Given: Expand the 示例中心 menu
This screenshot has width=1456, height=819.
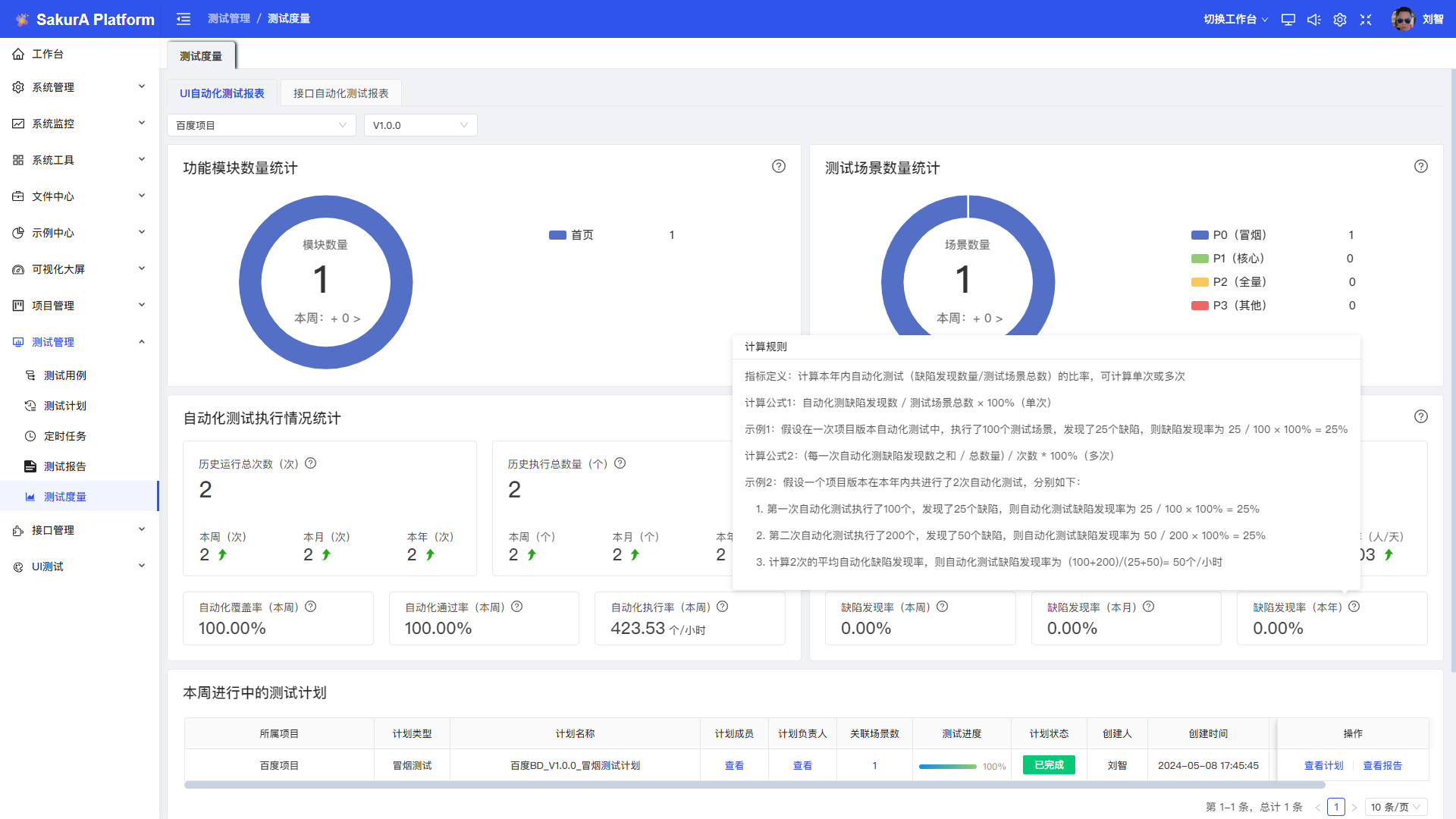Looking at the screenshot, I should tap(79, 233).
